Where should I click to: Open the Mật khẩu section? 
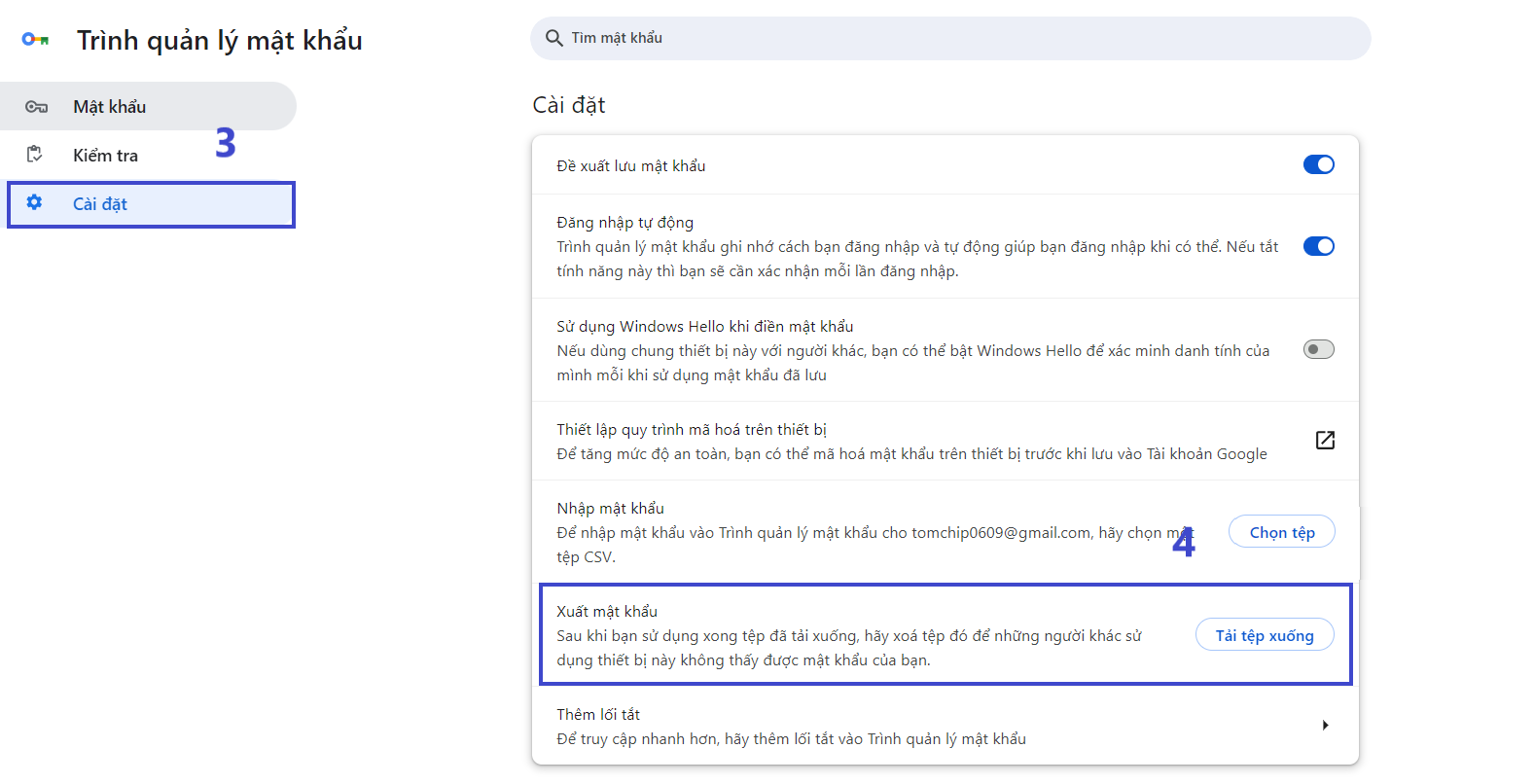point(148,106)
